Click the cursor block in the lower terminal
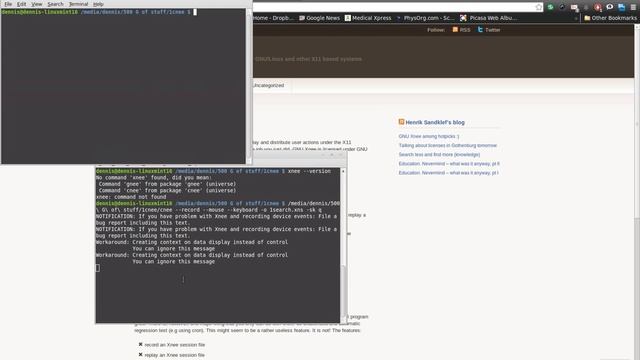 (x=98, y=268)
